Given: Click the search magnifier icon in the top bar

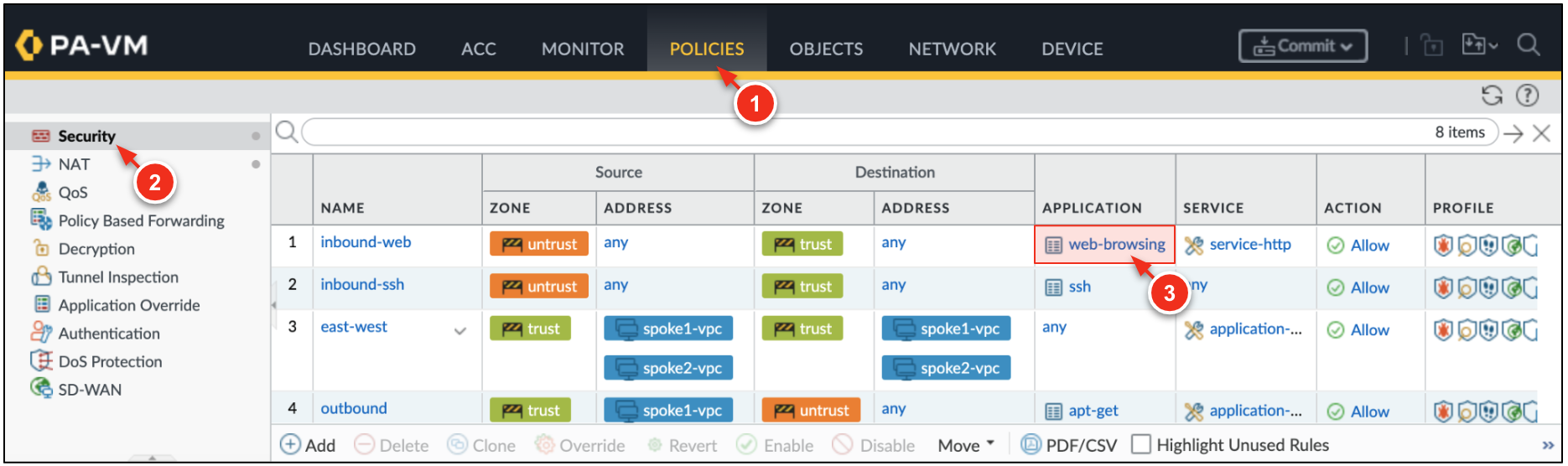Looking at the screenshot, I should point(1529,45).
